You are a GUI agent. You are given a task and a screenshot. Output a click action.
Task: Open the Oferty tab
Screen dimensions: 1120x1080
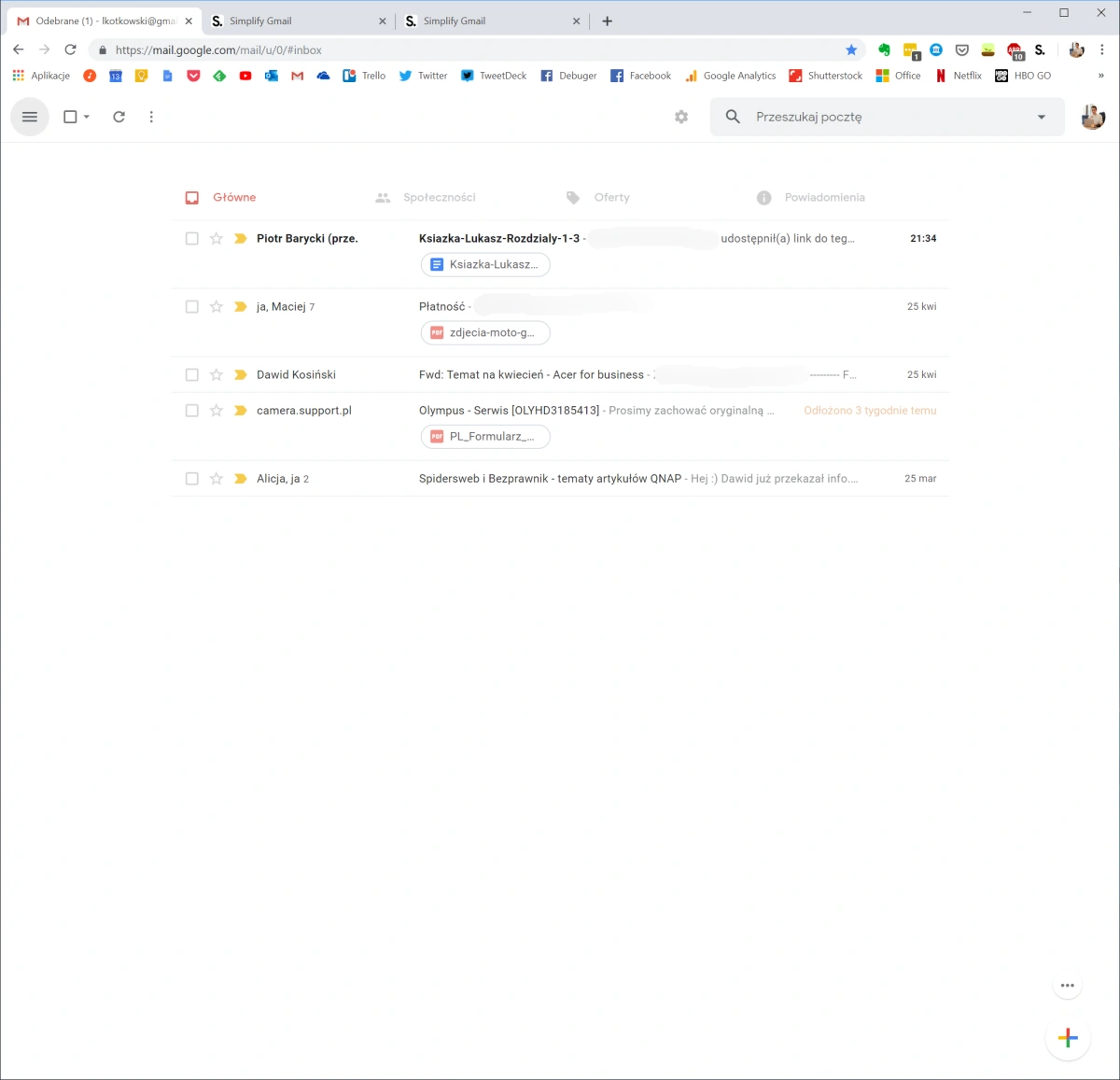click(598, 197)
